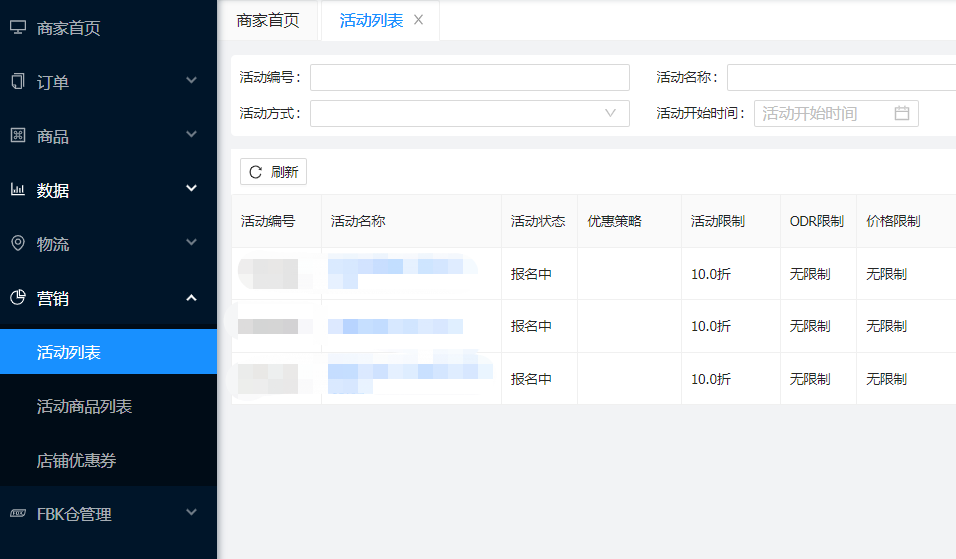
Task: Click the 刷新 button label
Action: tap(285, 172)
